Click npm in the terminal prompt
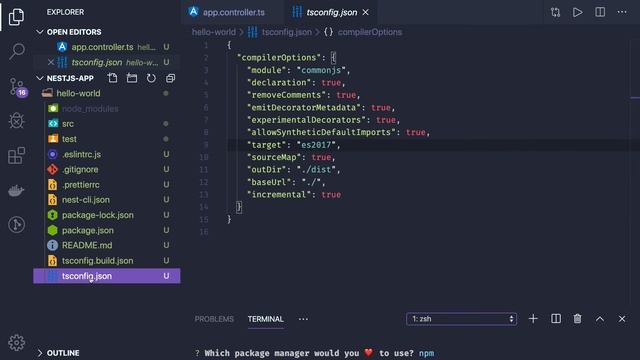Screen dimensions: 640x360 click(427, 353)
